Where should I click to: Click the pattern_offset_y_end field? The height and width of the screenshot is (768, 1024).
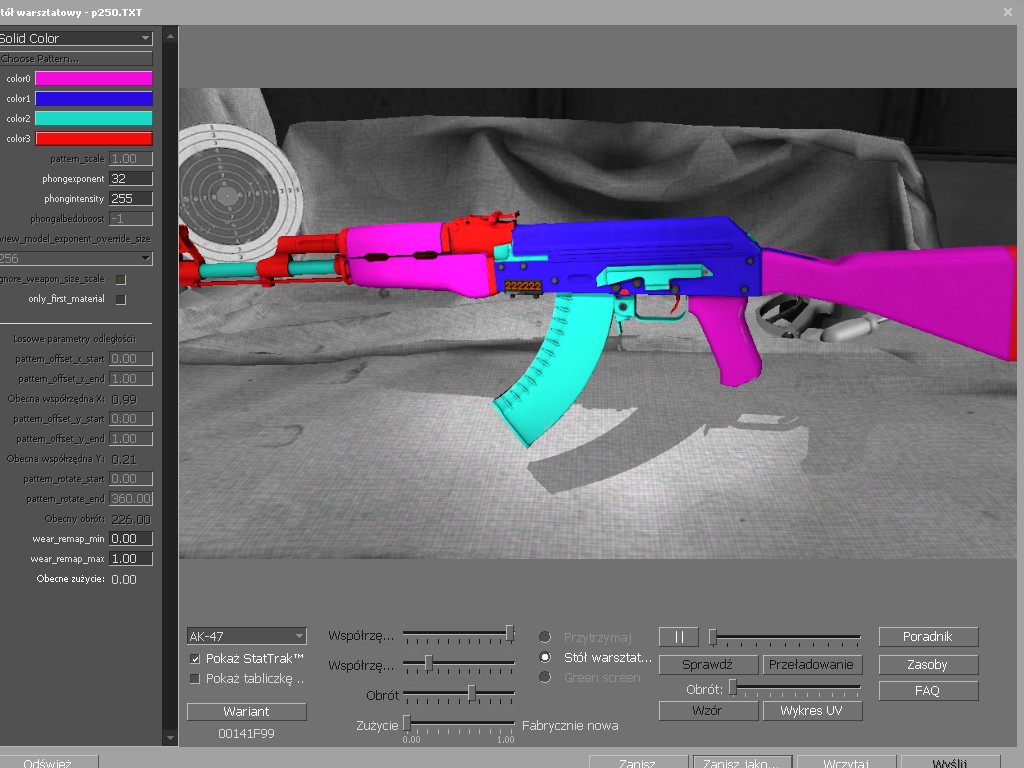pyautogui.click(x=131, y=439)
